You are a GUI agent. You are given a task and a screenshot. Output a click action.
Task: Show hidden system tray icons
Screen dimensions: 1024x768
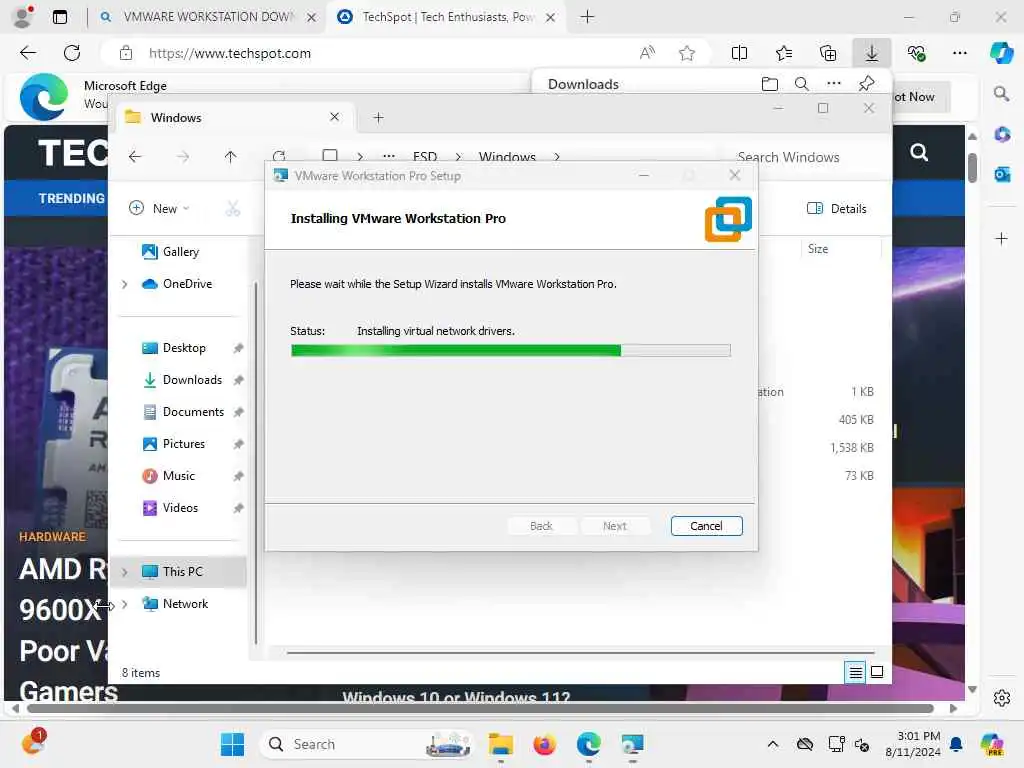coord(773,744)
